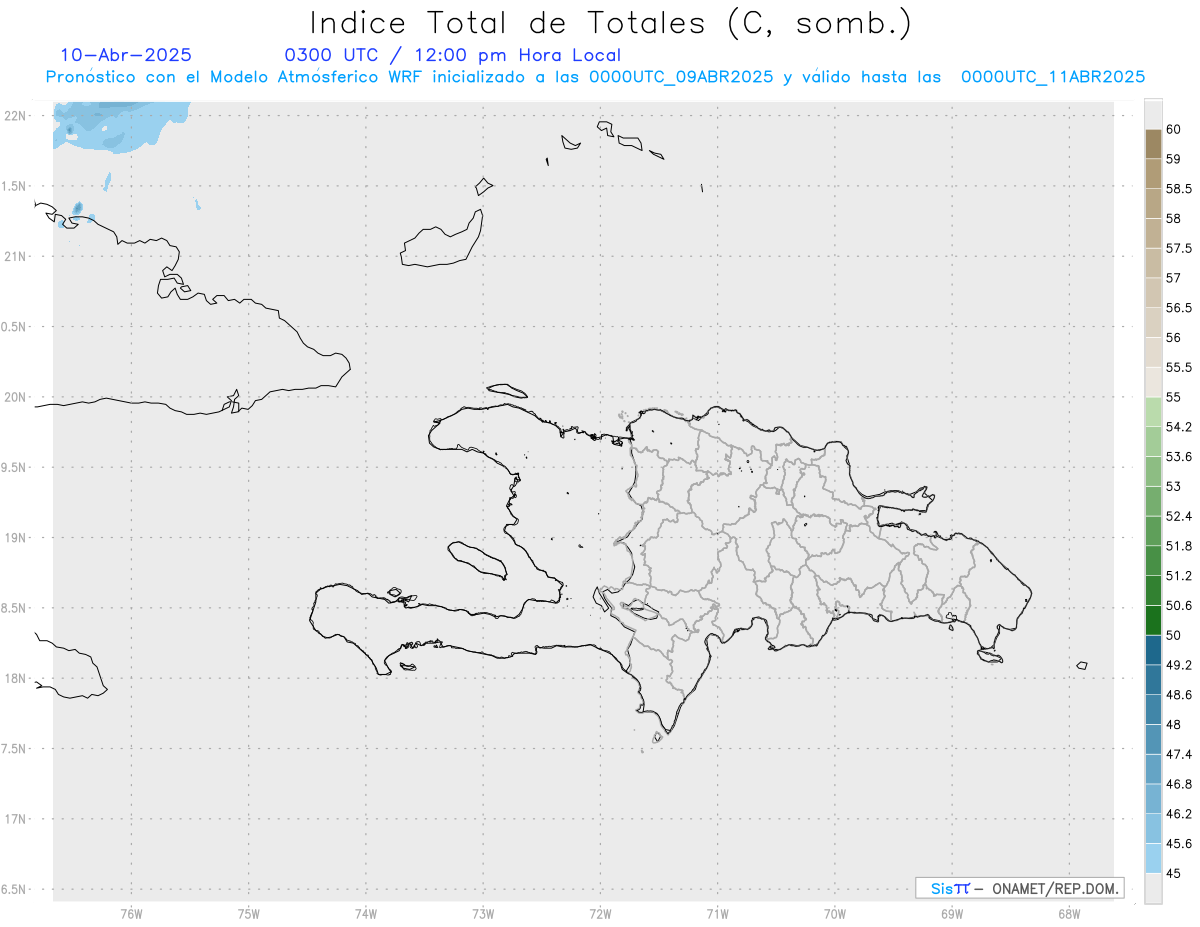Click the colorbar label '48.6'
The height and width of the screenshot is (927, 1200).
(1178, 694)
